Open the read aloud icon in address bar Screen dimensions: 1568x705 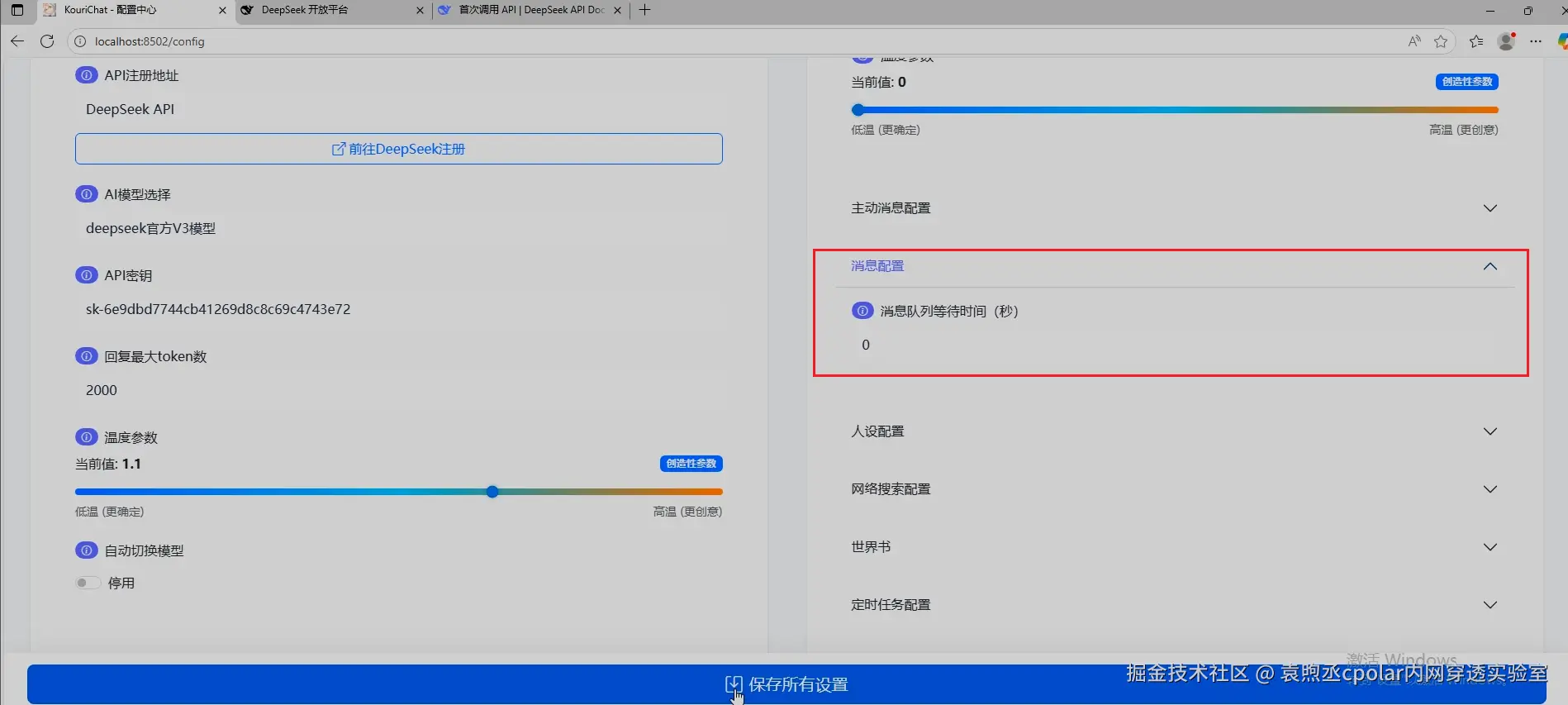[1414, 41]
